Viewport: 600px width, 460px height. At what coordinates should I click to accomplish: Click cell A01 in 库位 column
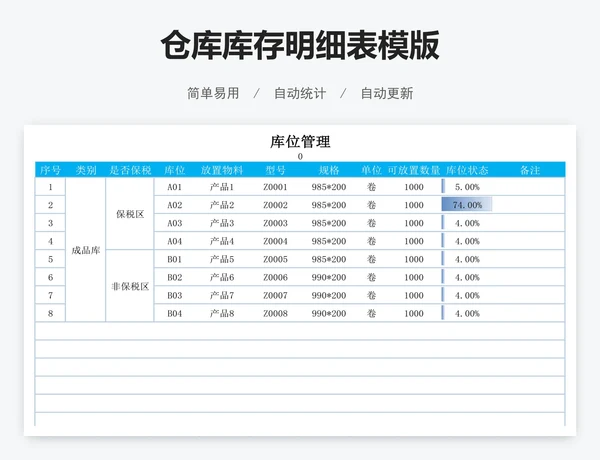174,187
